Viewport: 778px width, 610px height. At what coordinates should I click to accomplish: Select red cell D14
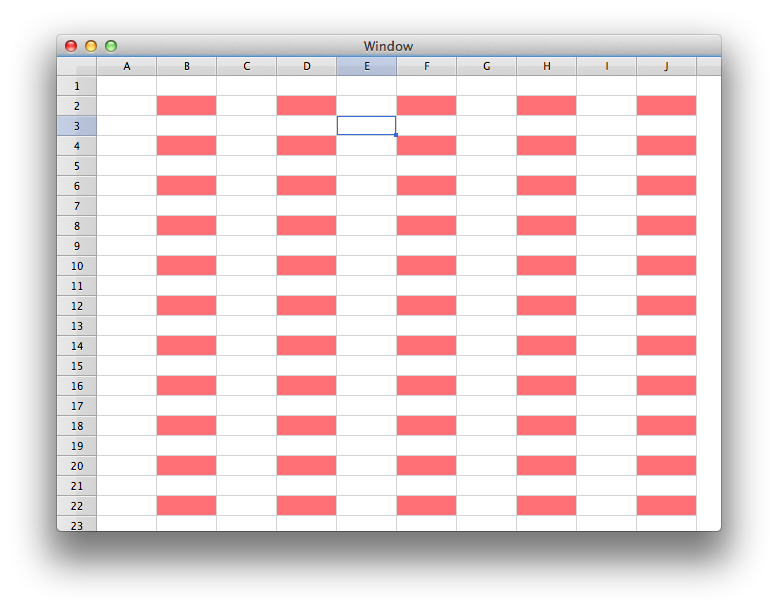point(307,345)
